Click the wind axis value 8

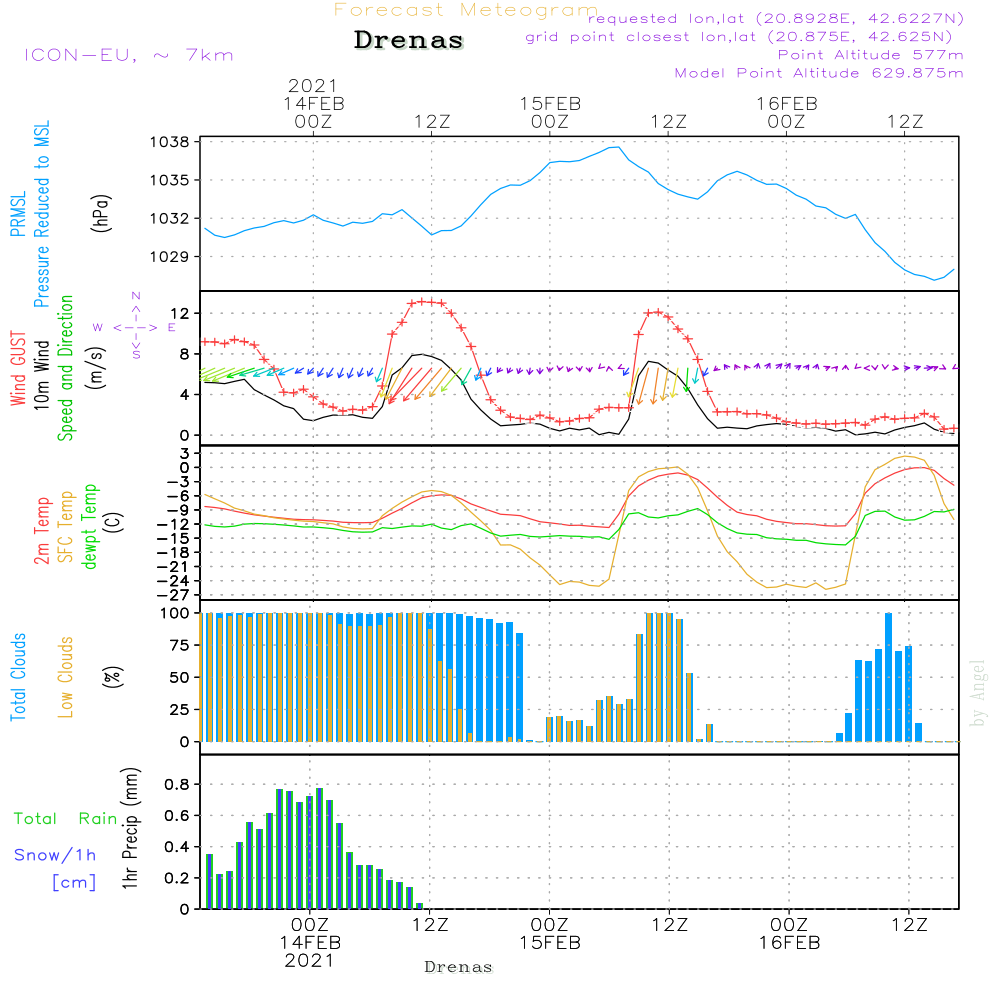pos(185,355)
